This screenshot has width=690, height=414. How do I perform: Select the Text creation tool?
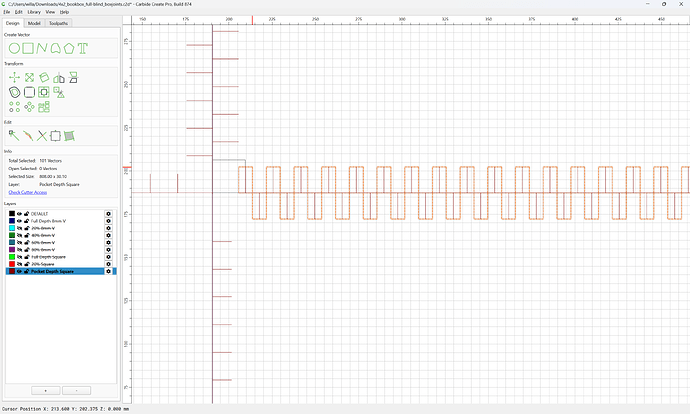[x=83, y=48]
